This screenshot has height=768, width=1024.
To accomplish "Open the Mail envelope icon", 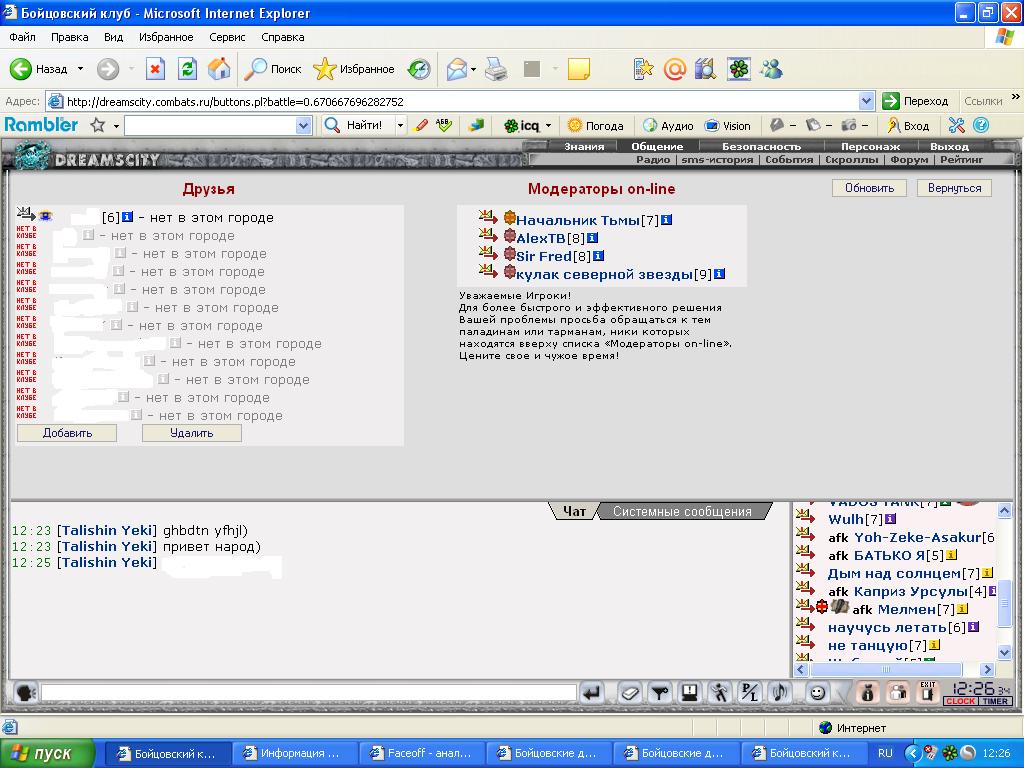I will coord(456,69).
